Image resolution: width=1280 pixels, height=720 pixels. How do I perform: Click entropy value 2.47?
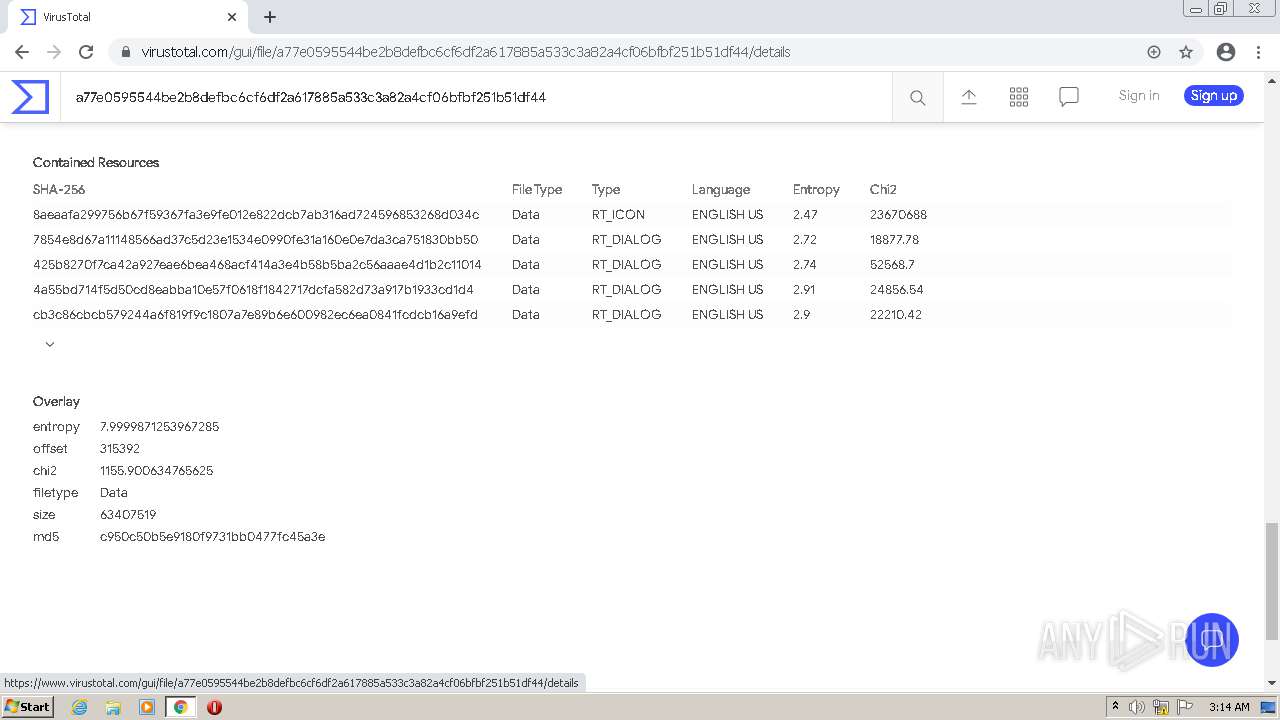click(x=805, y=214)
